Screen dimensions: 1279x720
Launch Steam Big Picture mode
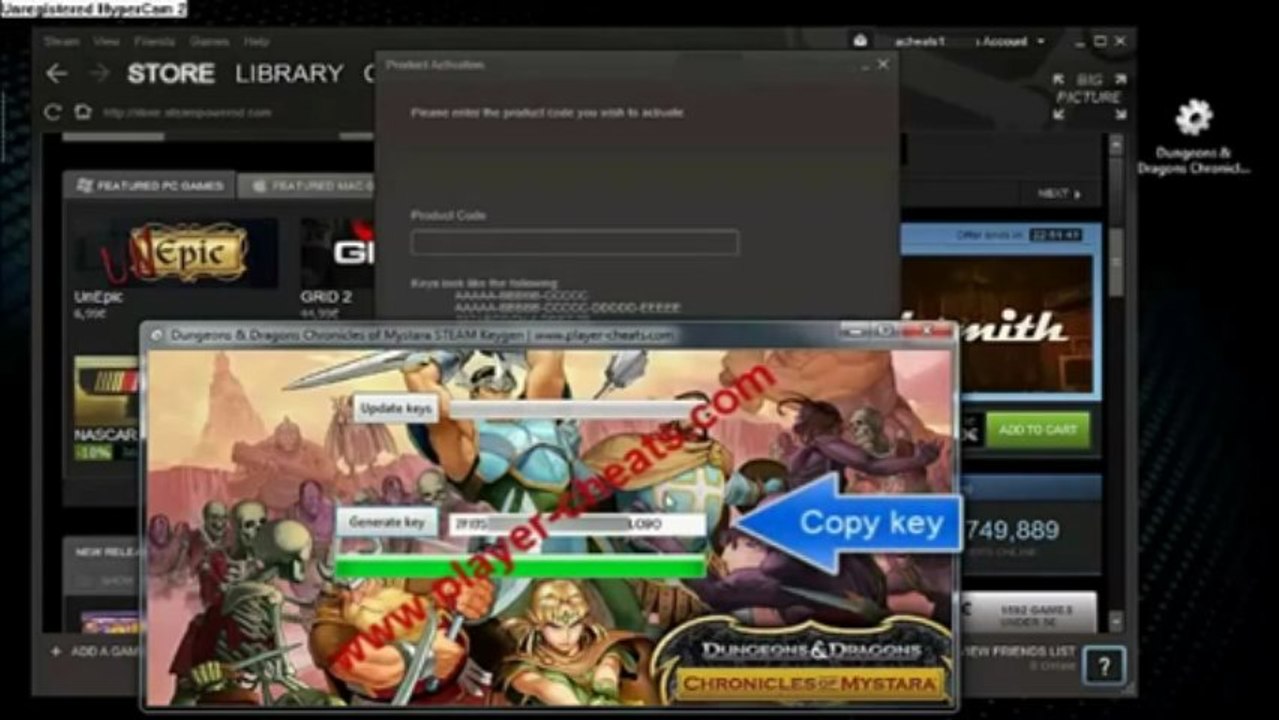[x=1089, y=96]
